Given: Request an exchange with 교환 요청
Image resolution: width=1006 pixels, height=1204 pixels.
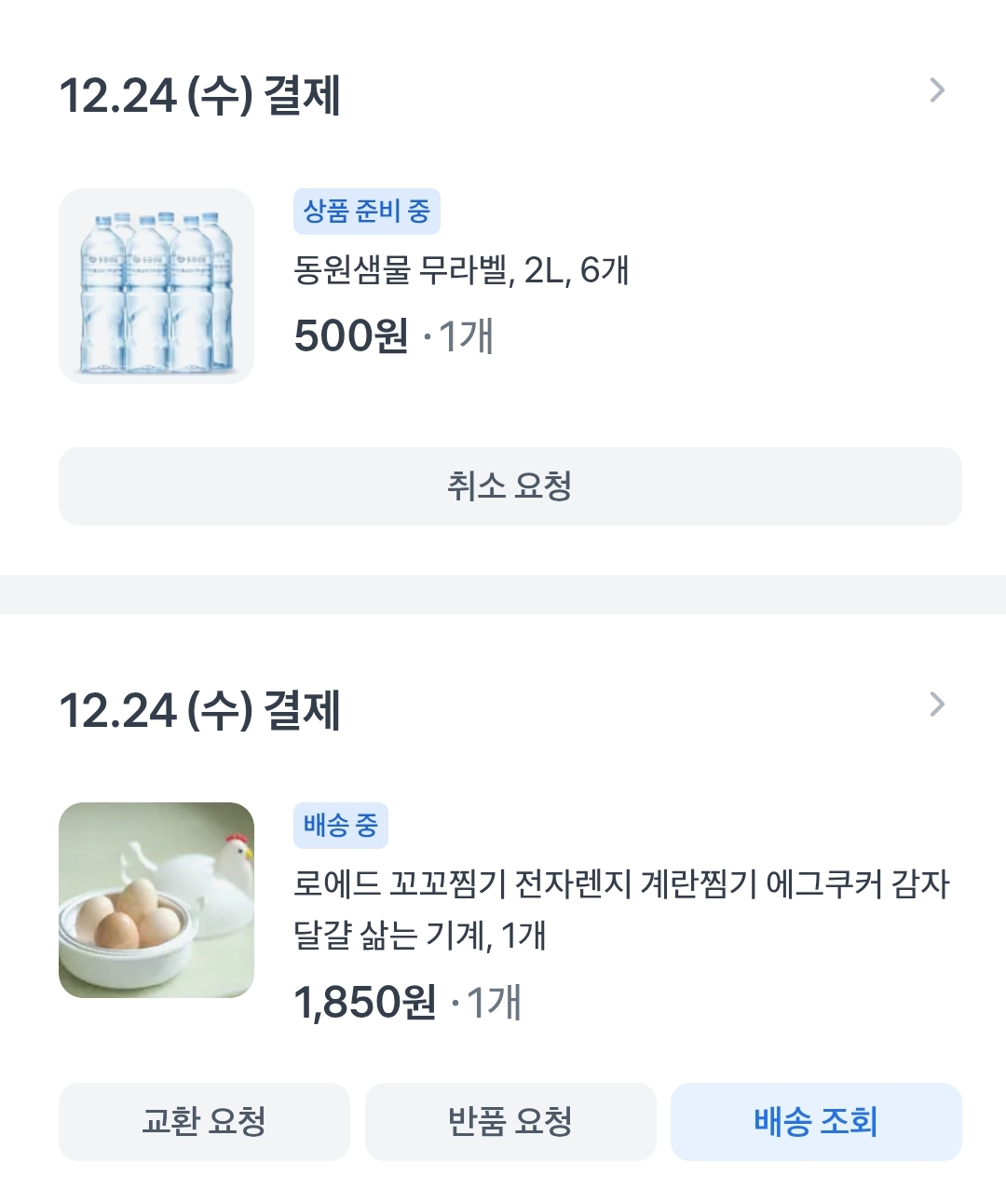Looking at the screenshot, I should coord(204,1121).
